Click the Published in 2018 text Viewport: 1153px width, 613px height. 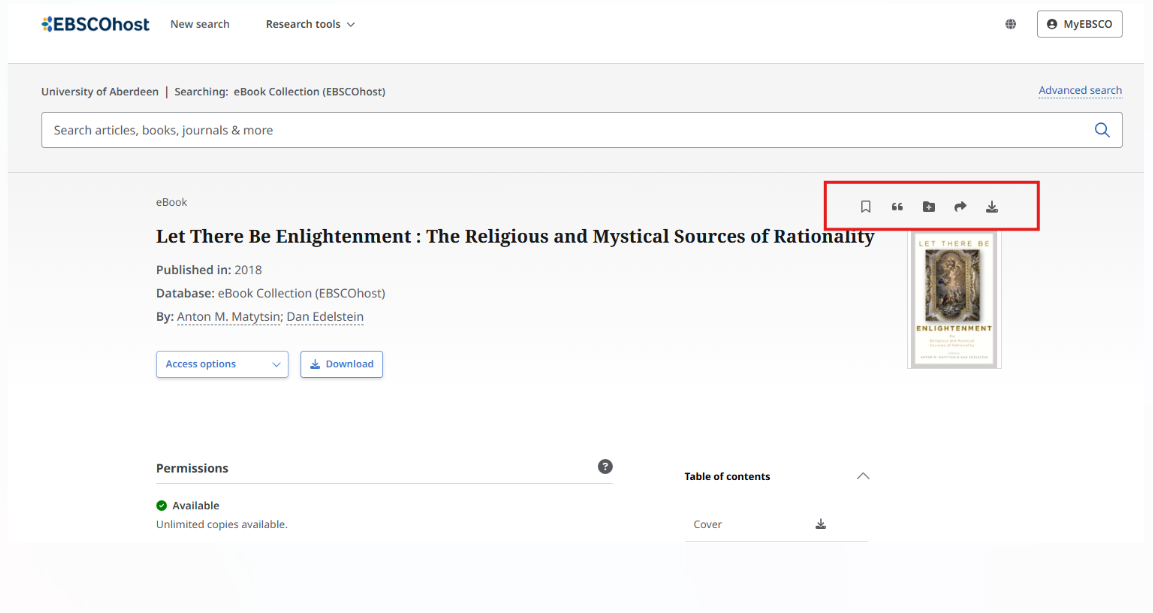tap(209, 270)
